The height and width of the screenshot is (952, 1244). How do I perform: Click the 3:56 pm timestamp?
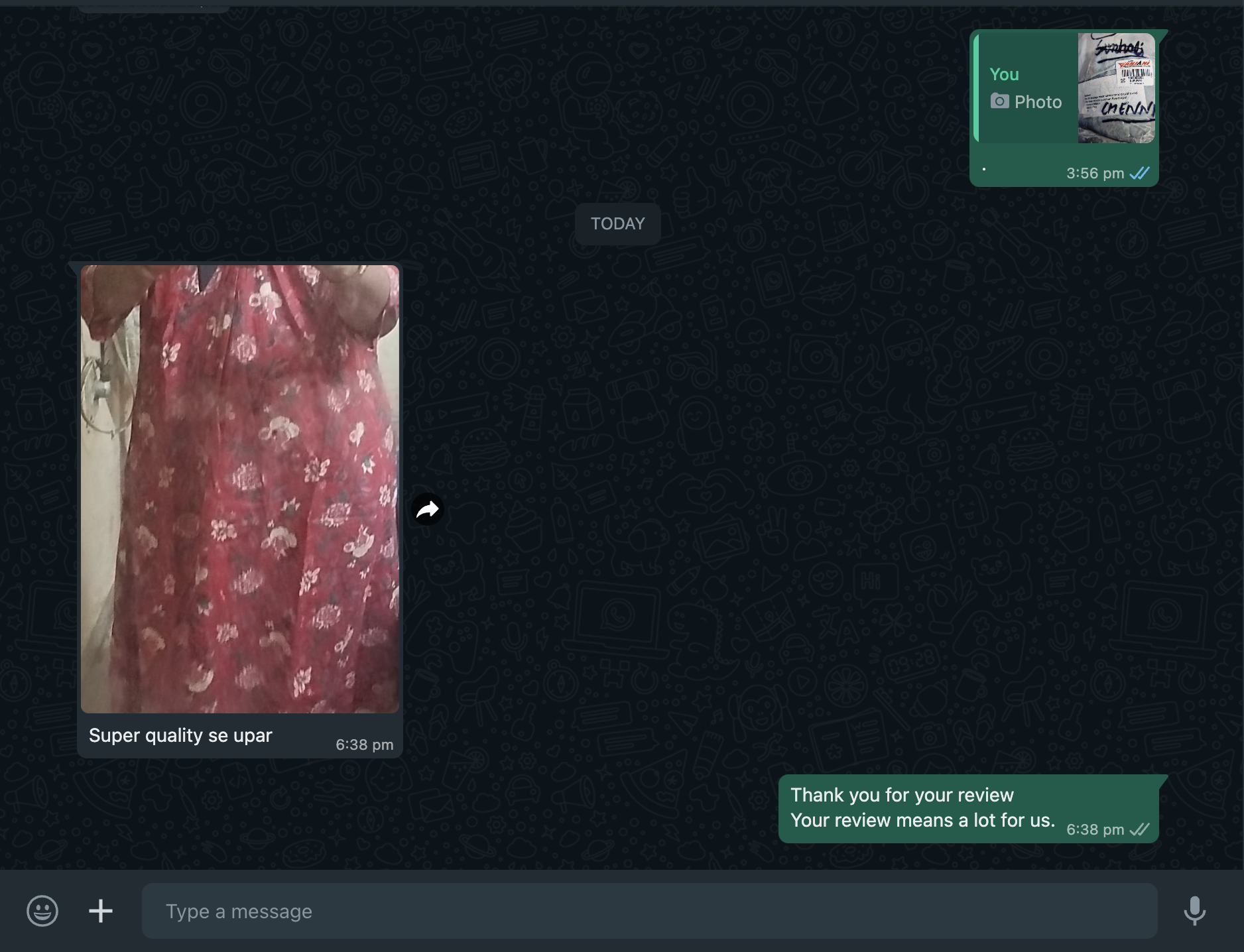[x=1095, y=174]
